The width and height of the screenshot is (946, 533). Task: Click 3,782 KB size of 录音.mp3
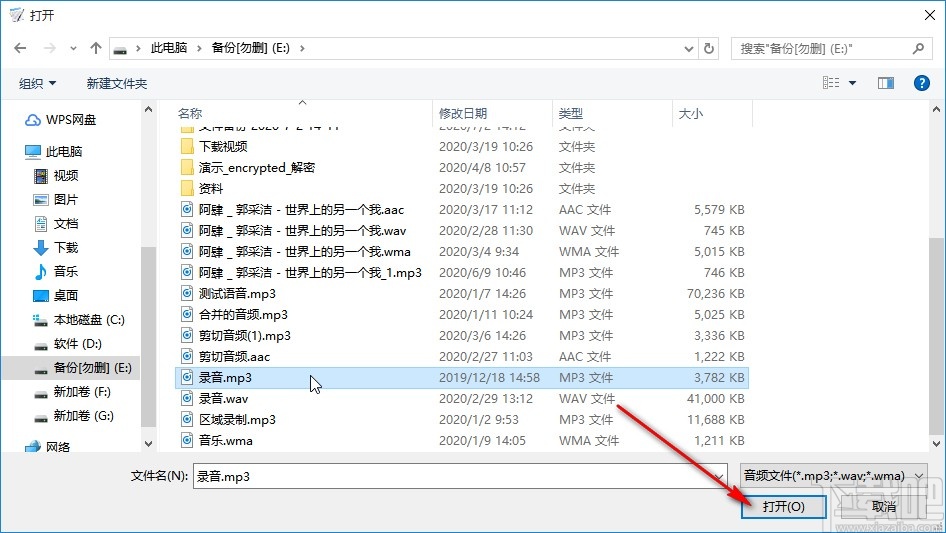coord(719,378)
